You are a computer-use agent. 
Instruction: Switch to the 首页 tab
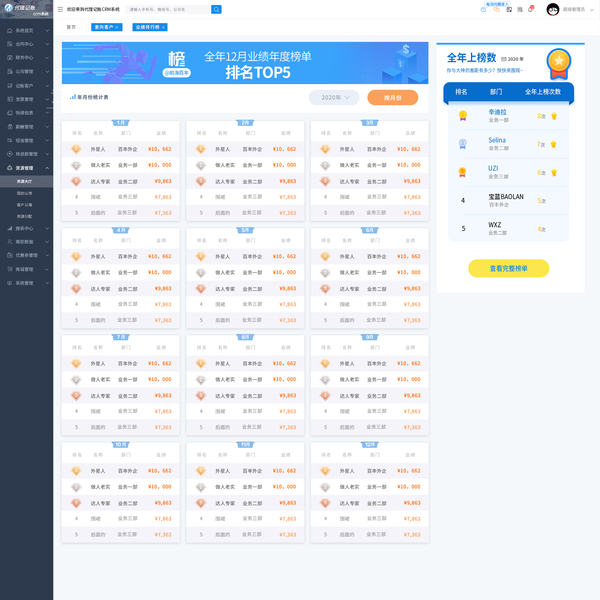pos(71,27)
